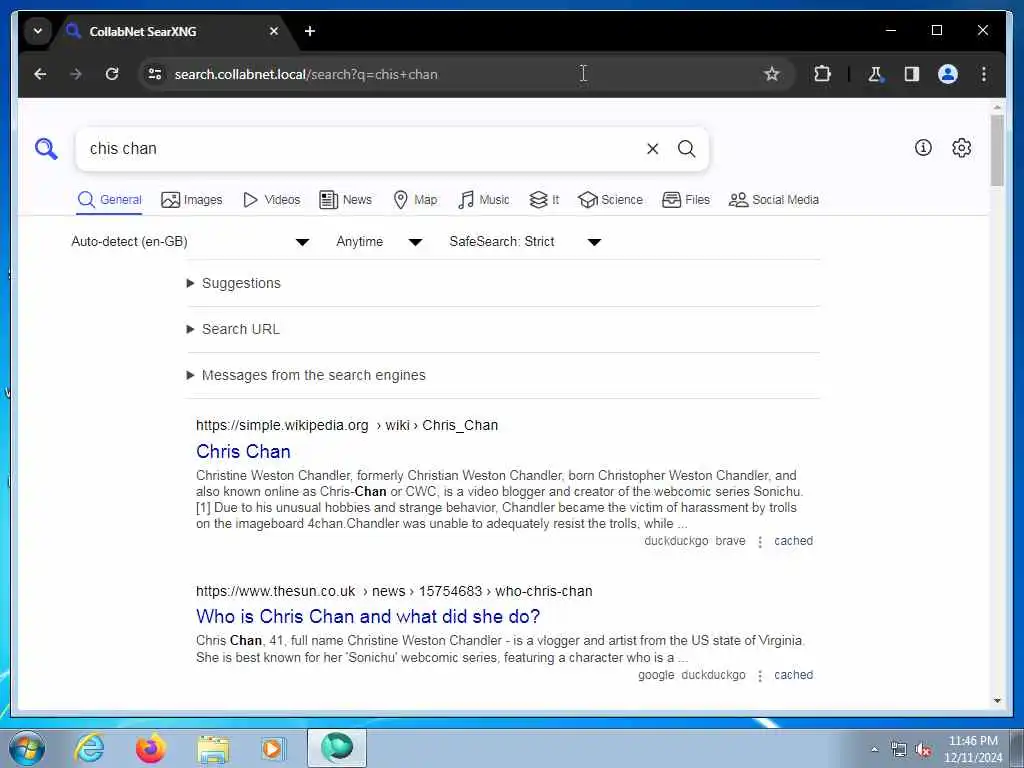Screen dimensions: 1024x768
Task: Switch to the Music category tab
Action: 484,200
